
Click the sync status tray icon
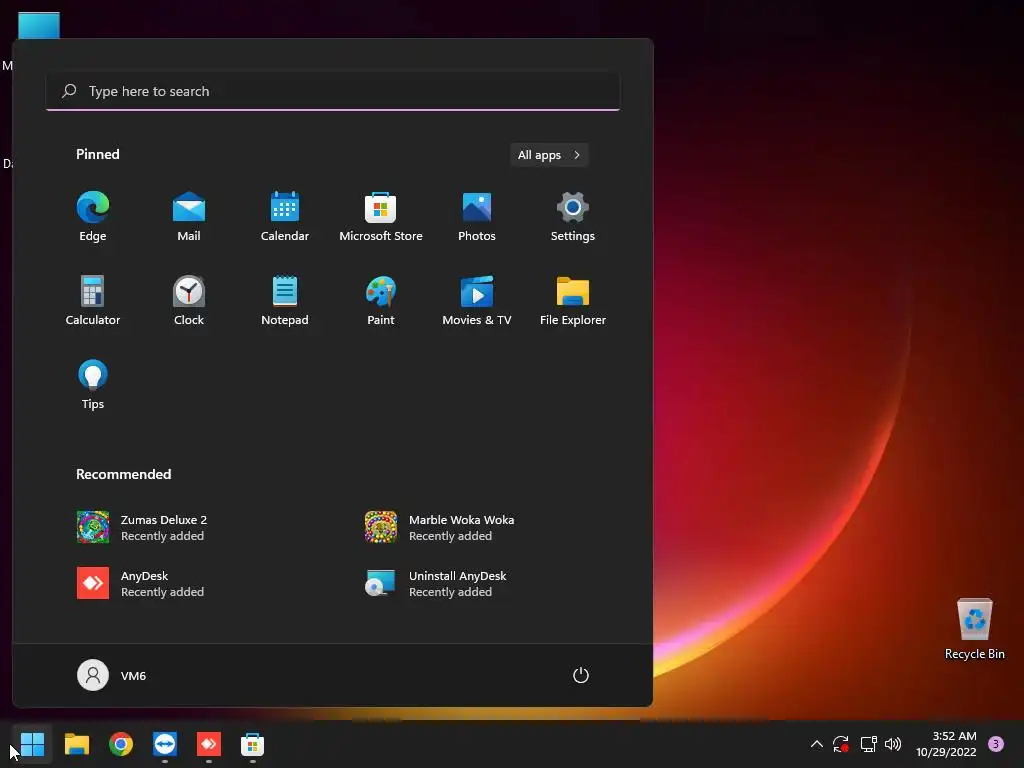tap(841, 744)
